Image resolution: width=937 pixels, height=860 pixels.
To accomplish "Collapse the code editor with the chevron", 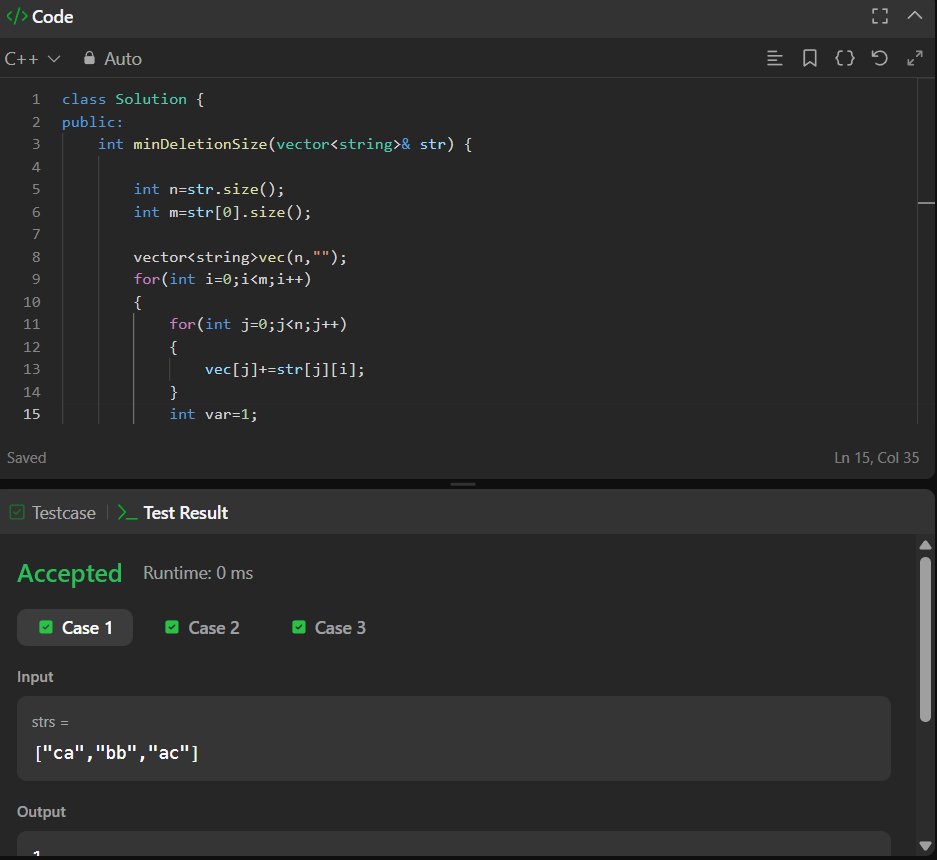I will 914,16.
